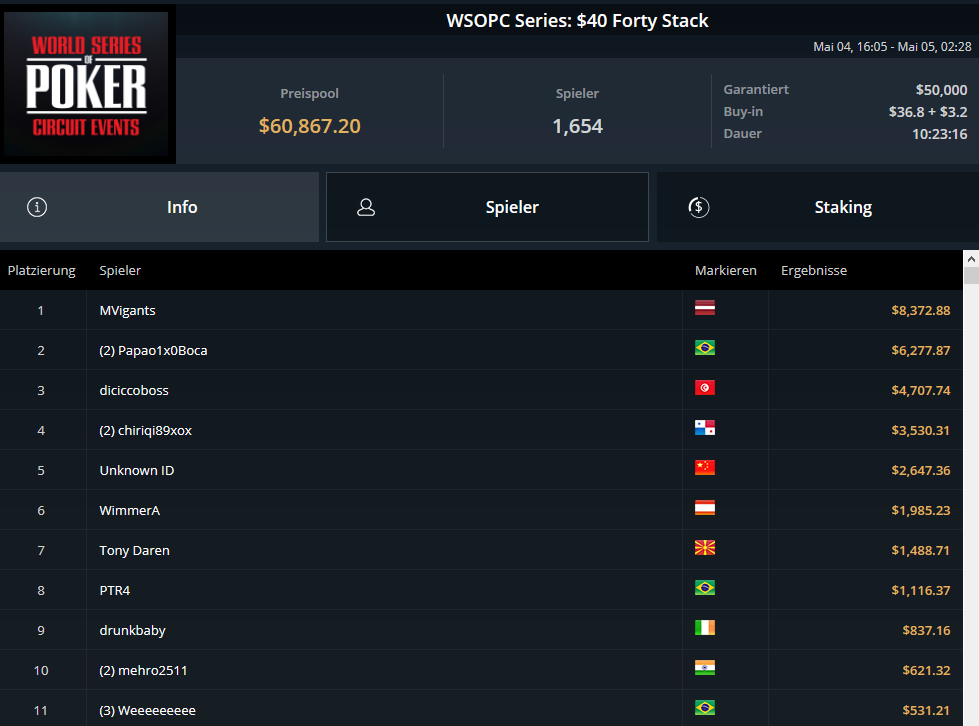Click the Austria flag for WimmerA

(x=705, y=508)
